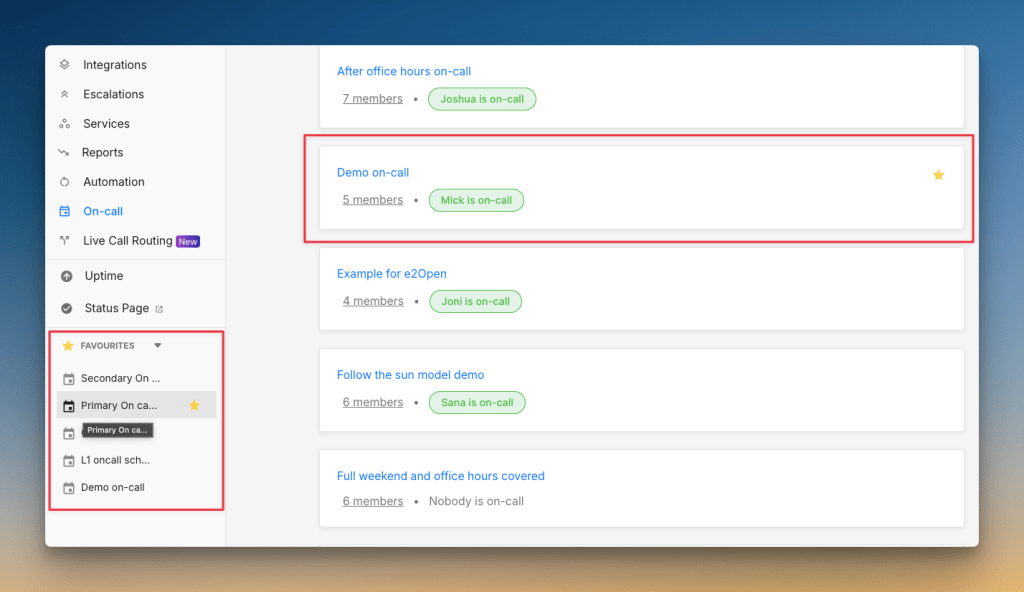This screenshot has width=1024, height=592.
Task: Toggle the star next to Primary On ca...
Action: tap(195, 405)
